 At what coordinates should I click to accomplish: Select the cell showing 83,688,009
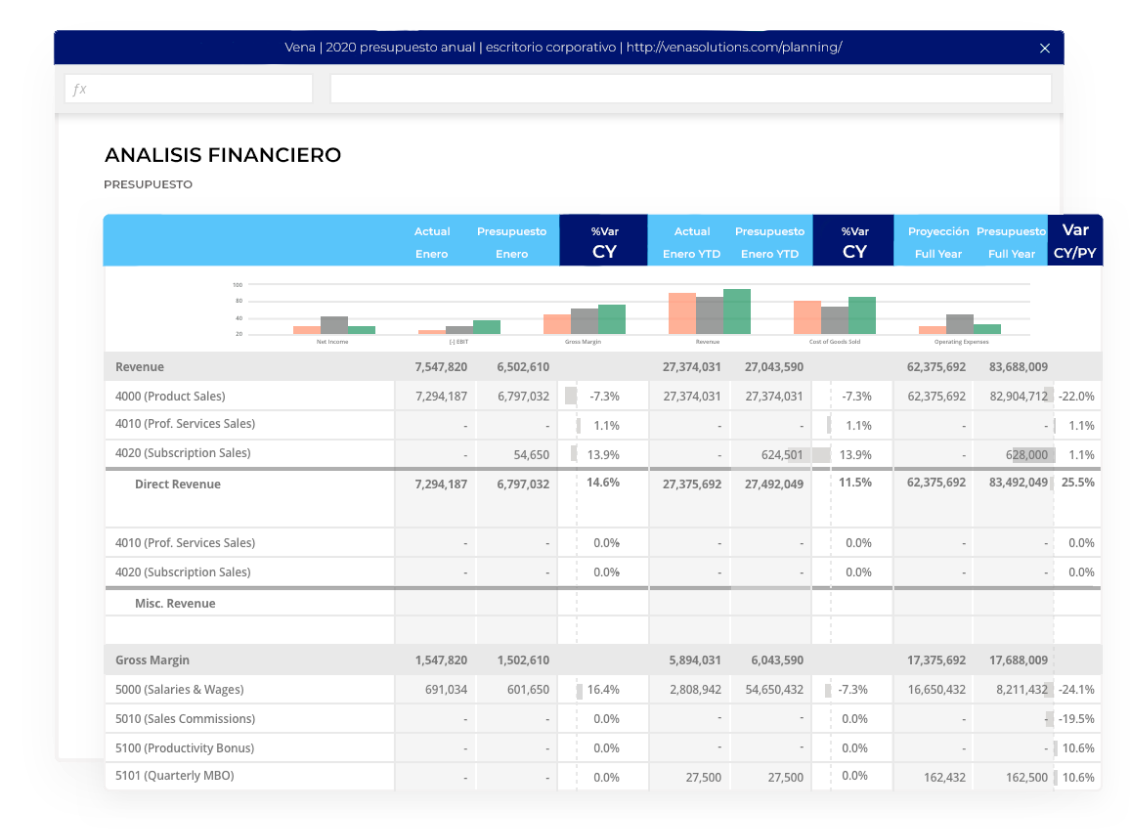pos(1018,367)
